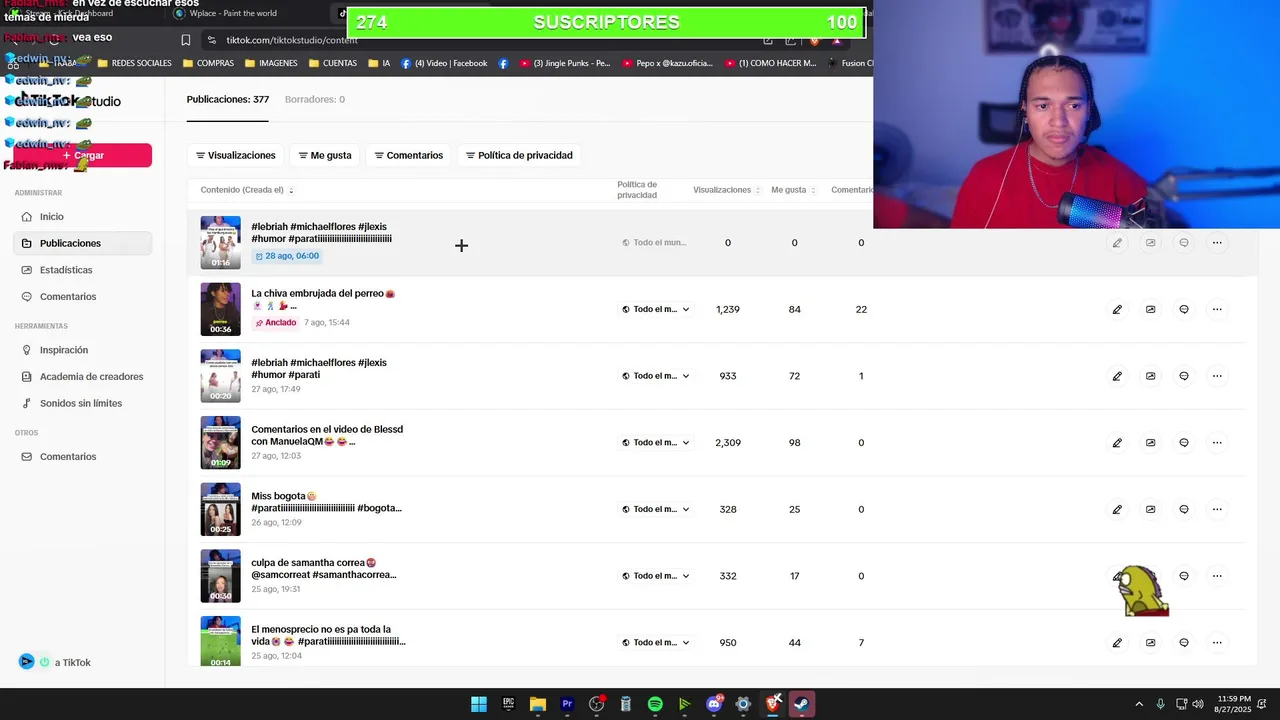View comments on the 933-views #lebriah post
This screenshot has height=720, width=1280.
point(1184,376)
